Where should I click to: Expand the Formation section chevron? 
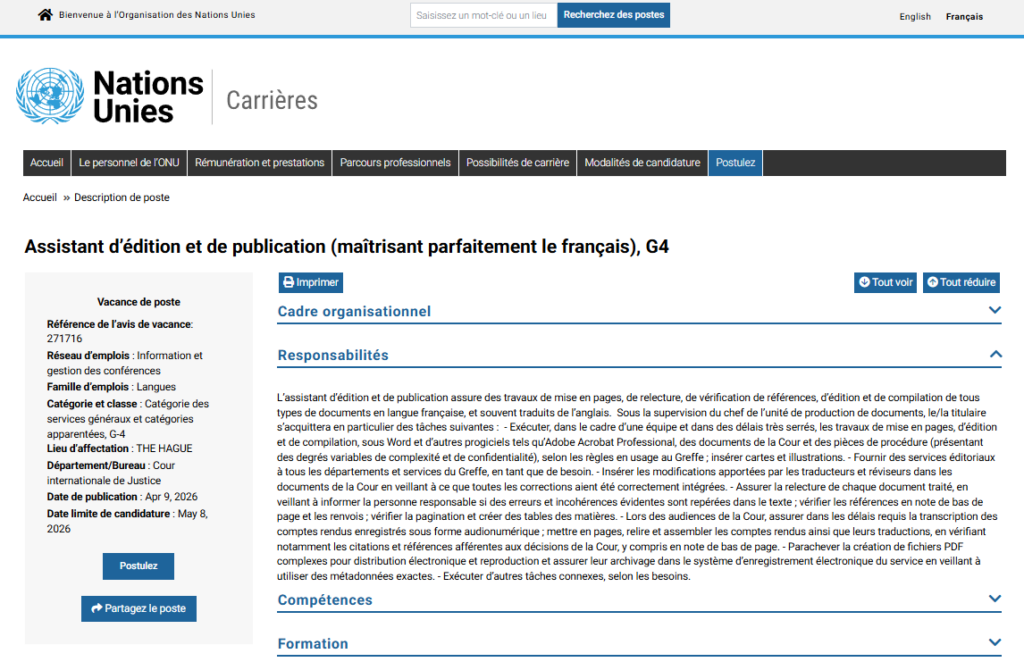tap(994, 644)
